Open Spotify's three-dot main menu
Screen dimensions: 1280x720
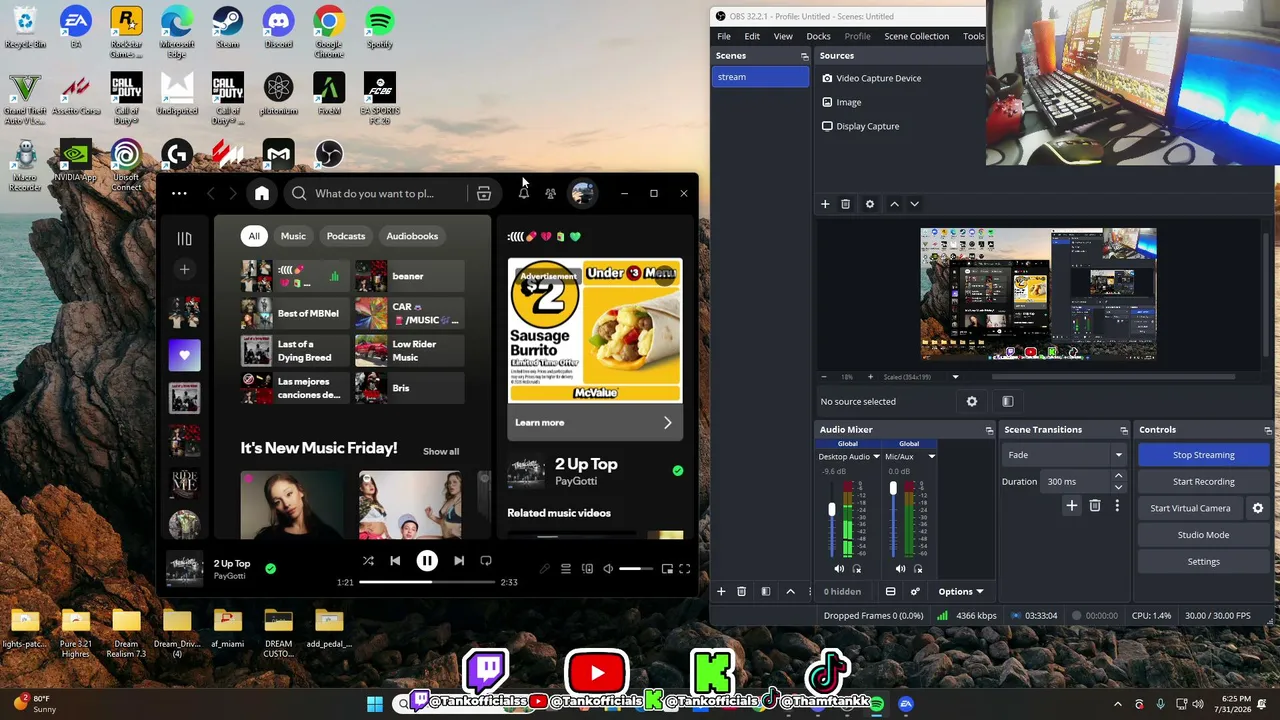click(179, 193)
